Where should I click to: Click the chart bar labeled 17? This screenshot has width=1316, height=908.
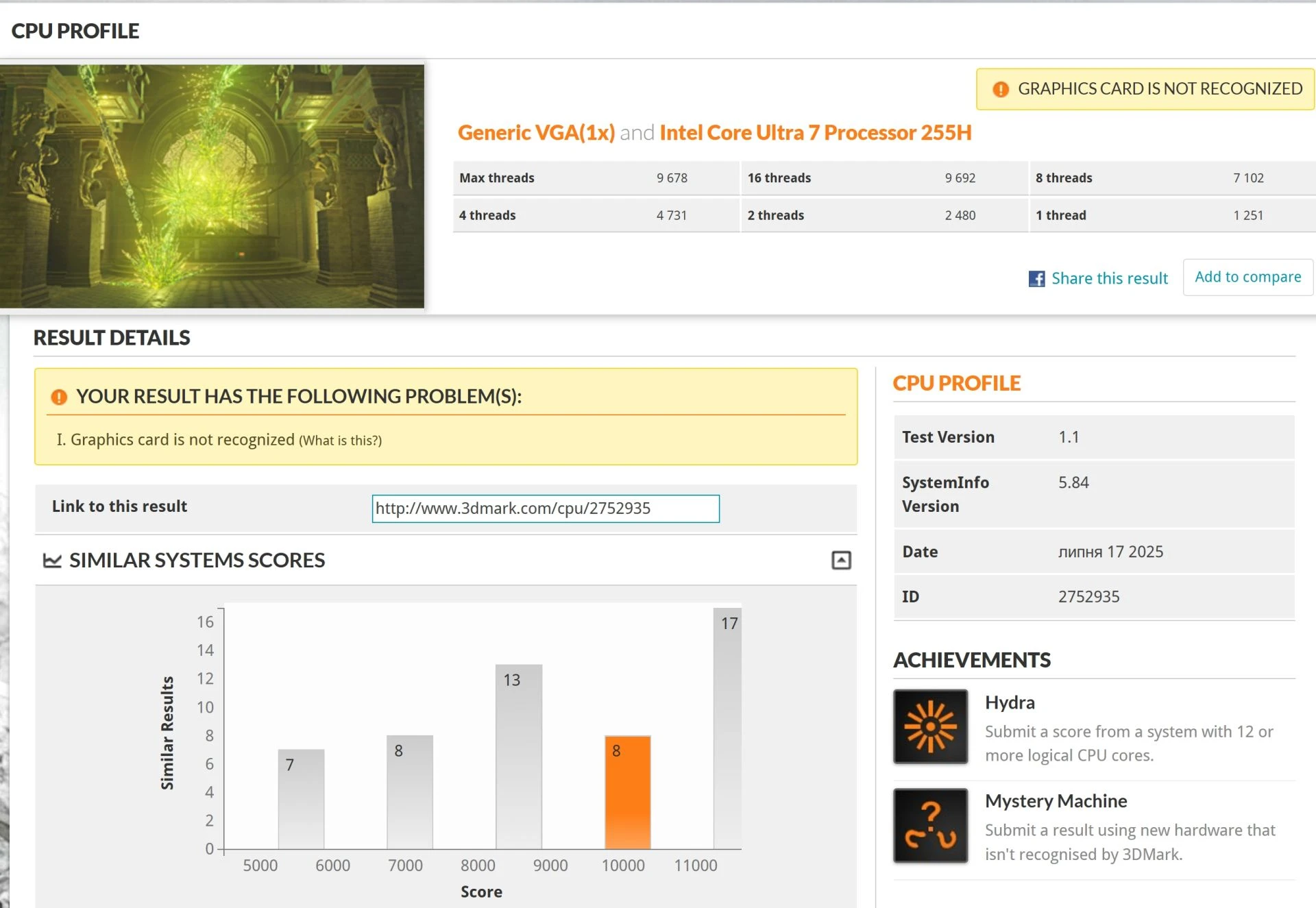(727, 728)
